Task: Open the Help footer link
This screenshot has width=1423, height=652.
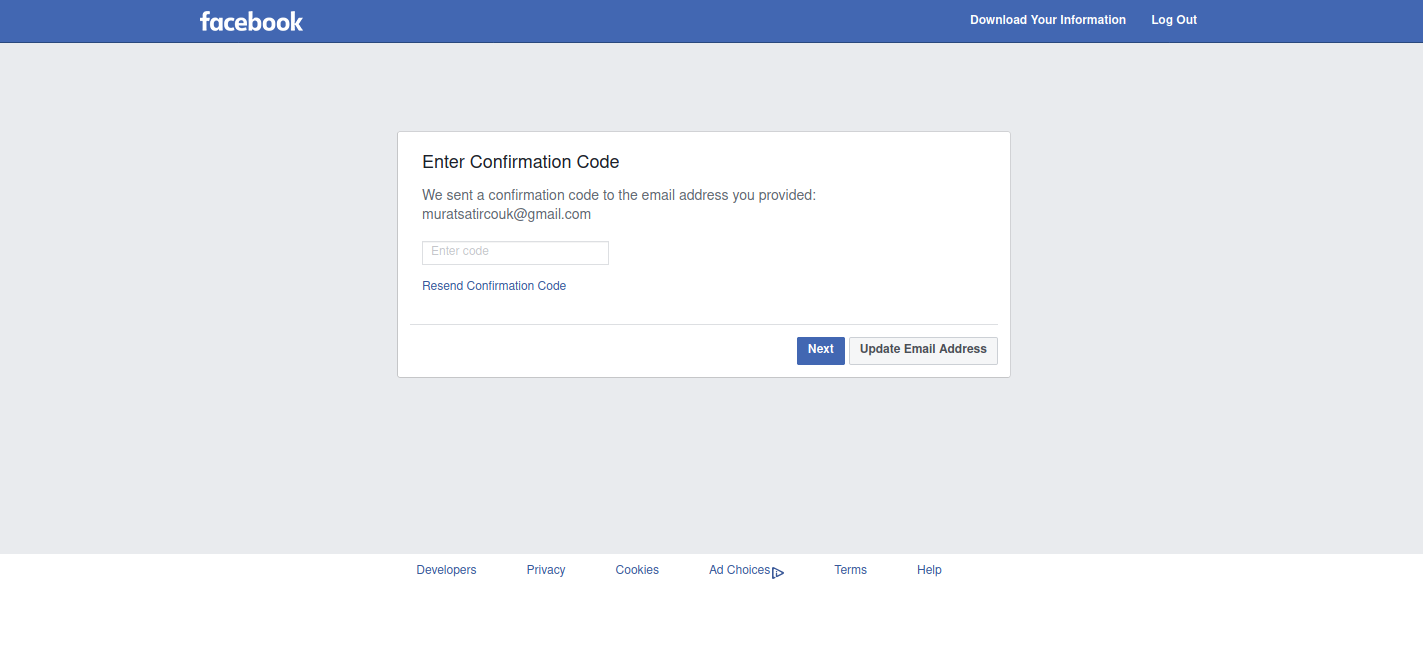Action: 929,570
